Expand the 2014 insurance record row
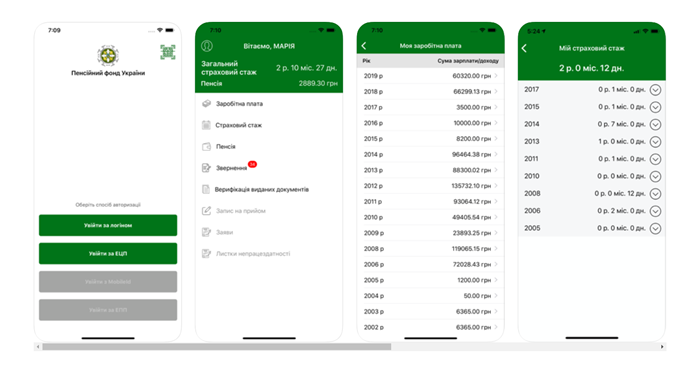 (x=655, y=125)
